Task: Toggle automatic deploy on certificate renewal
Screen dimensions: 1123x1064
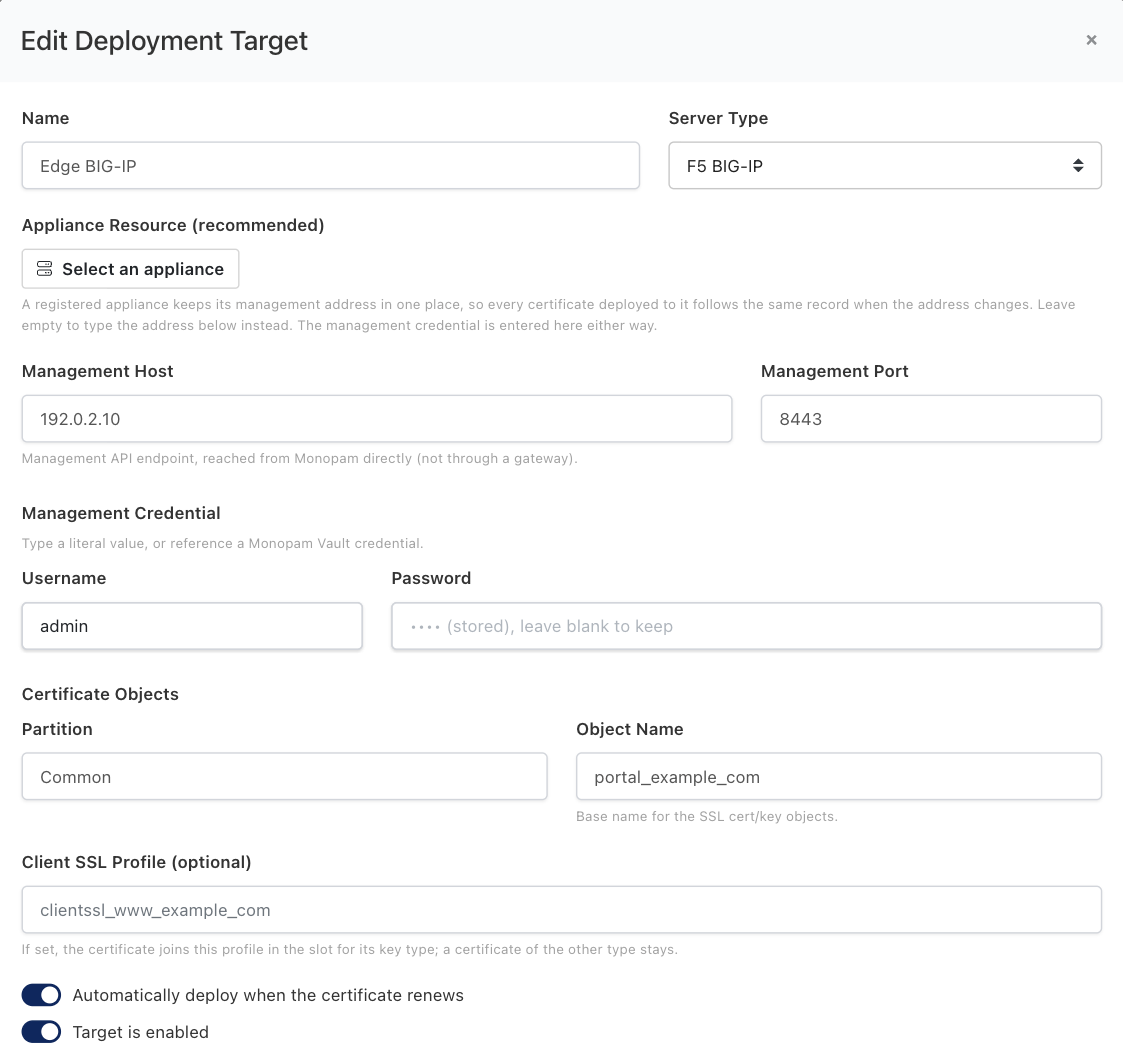Action: pyautogui.click(x=42, y=995)
